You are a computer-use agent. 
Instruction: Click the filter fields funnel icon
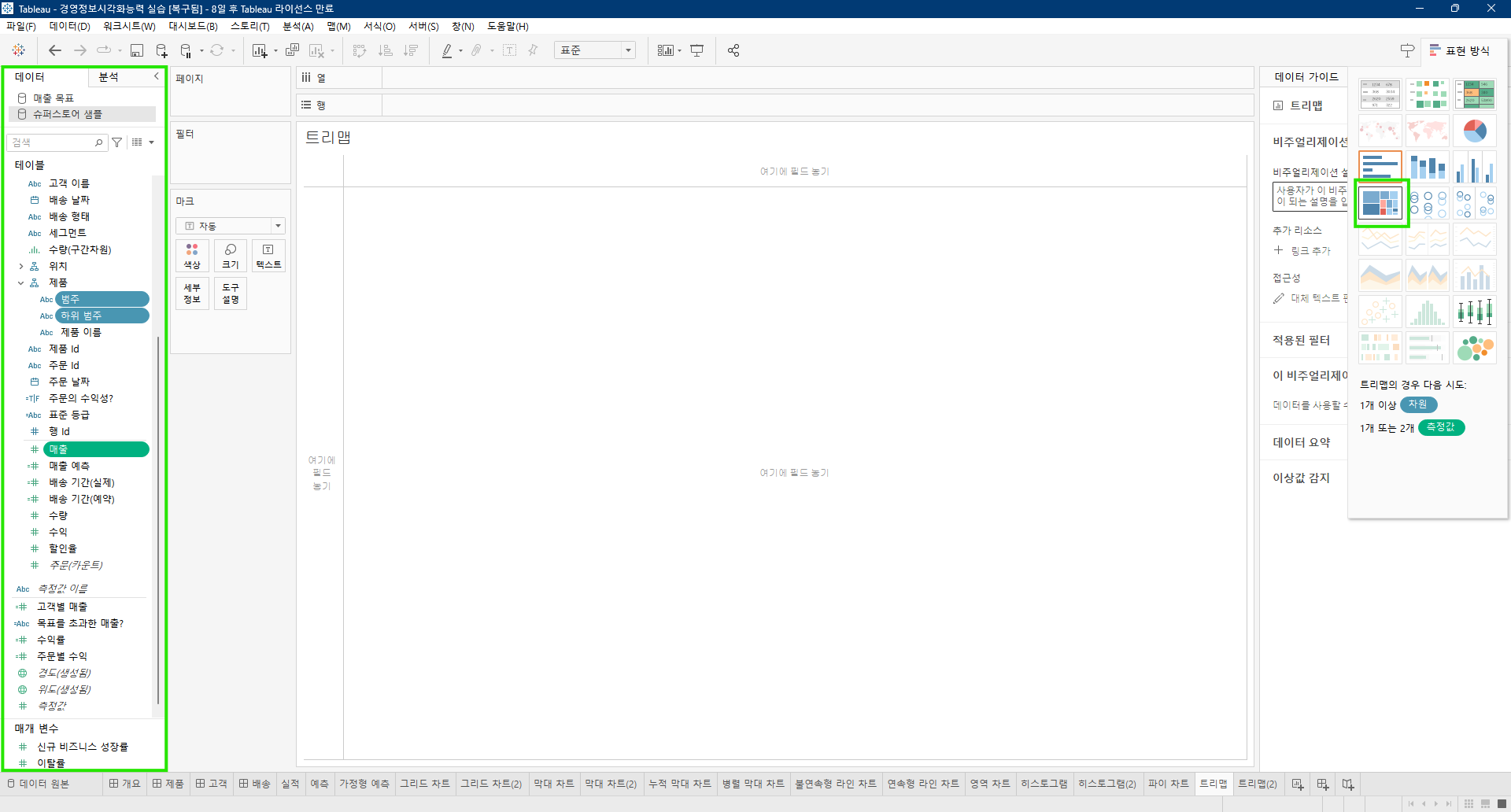coord(117,142)
